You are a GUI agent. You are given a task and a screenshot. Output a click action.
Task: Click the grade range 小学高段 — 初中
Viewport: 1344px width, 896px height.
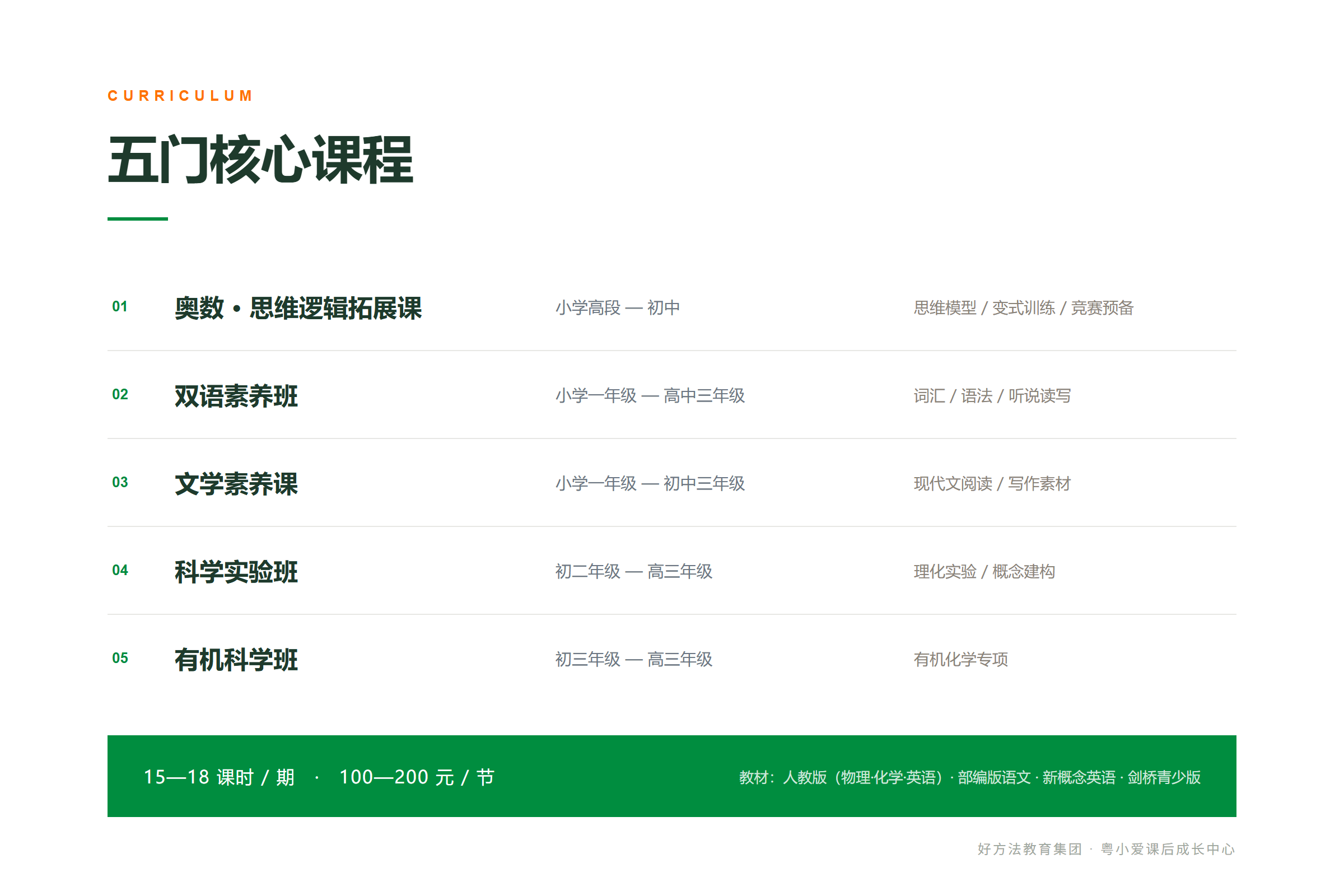point(618,308)
